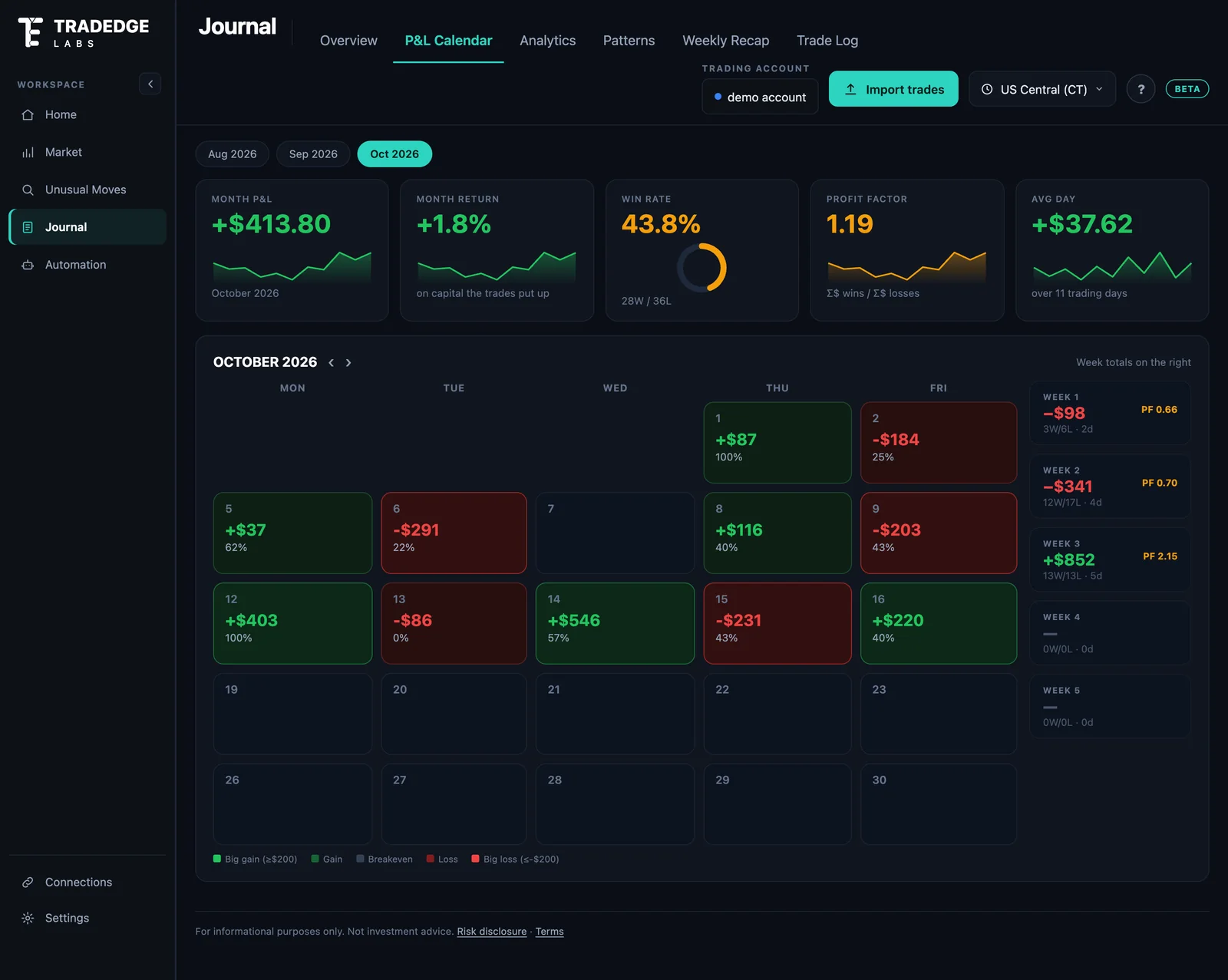Viewport: 1228px width, 980px height.
Task: Click the Settings gear icon
Action: pos(28,919)
